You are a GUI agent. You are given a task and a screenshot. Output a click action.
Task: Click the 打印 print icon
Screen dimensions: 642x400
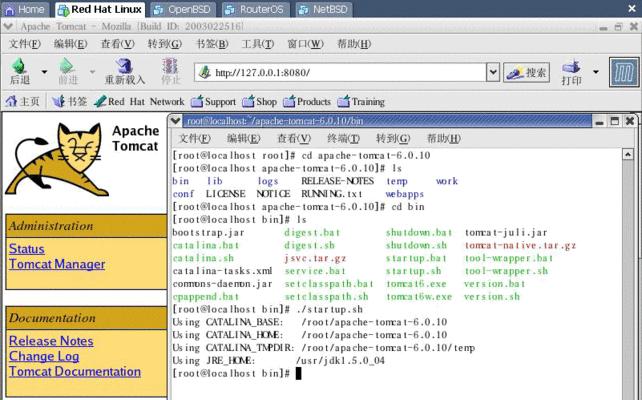571,72
